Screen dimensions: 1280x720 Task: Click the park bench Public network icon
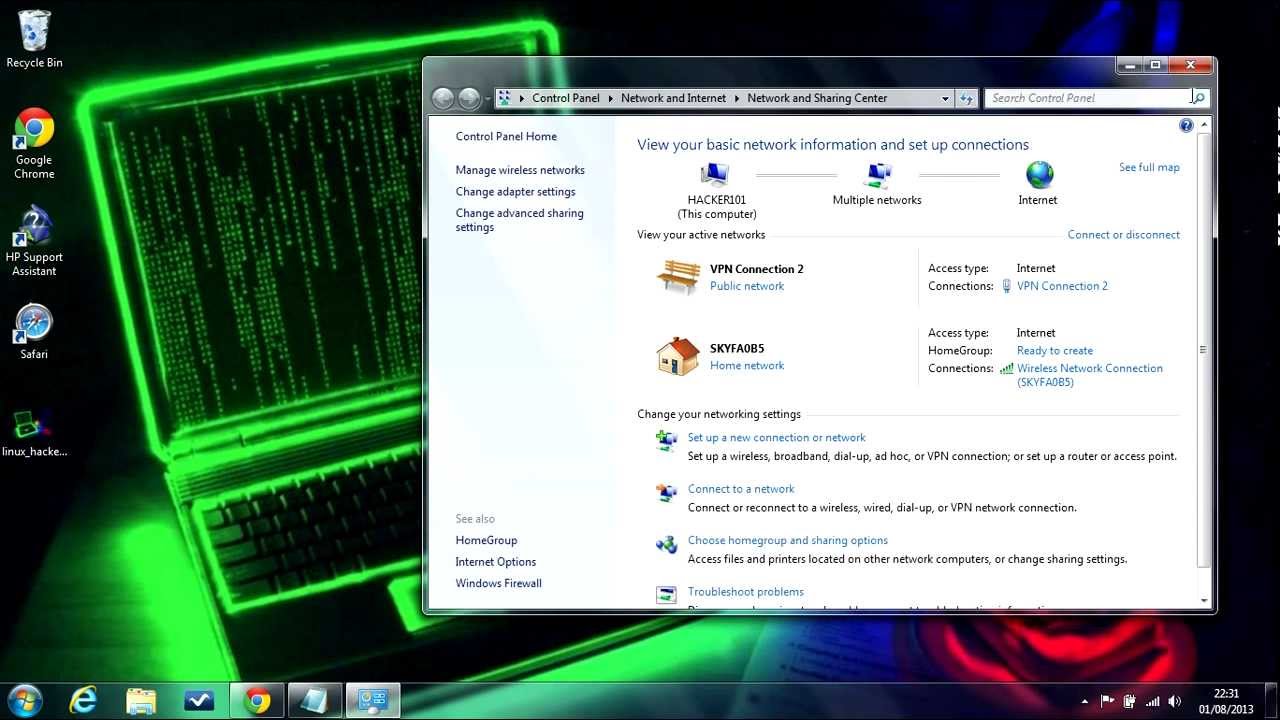click(x=678, y=276)
